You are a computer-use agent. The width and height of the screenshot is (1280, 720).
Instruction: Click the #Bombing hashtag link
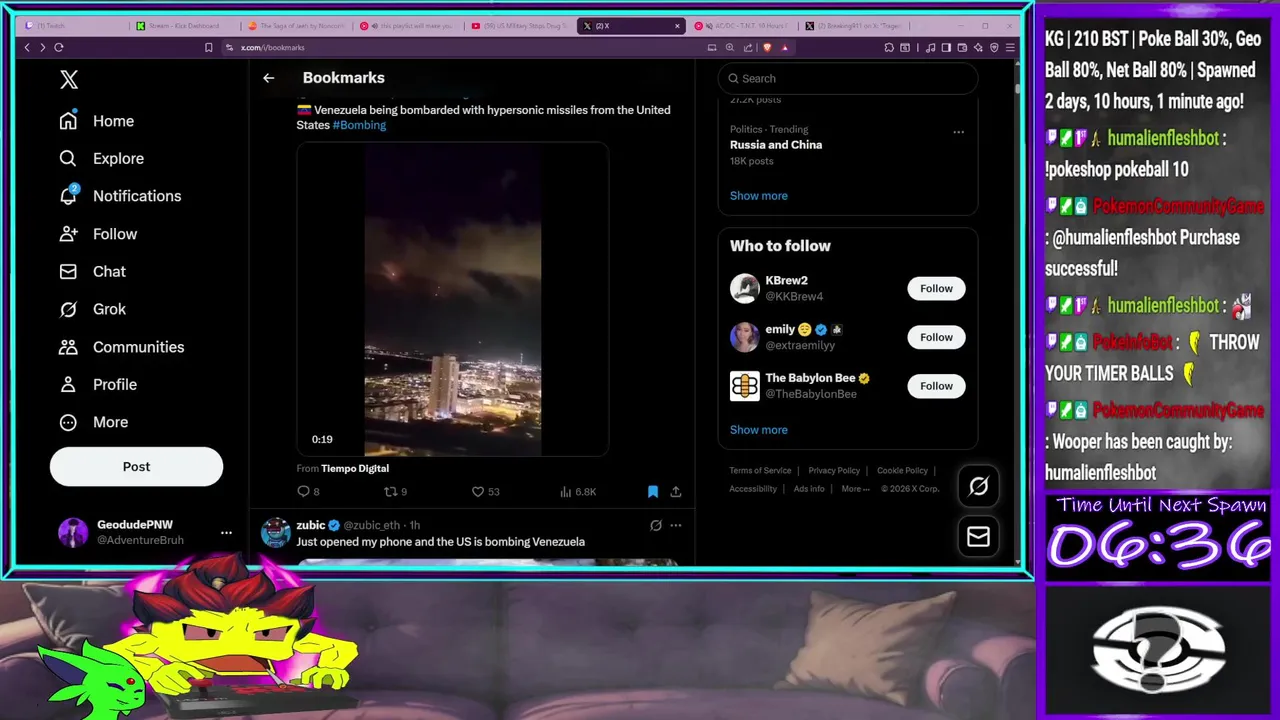[x=359, y=125]
